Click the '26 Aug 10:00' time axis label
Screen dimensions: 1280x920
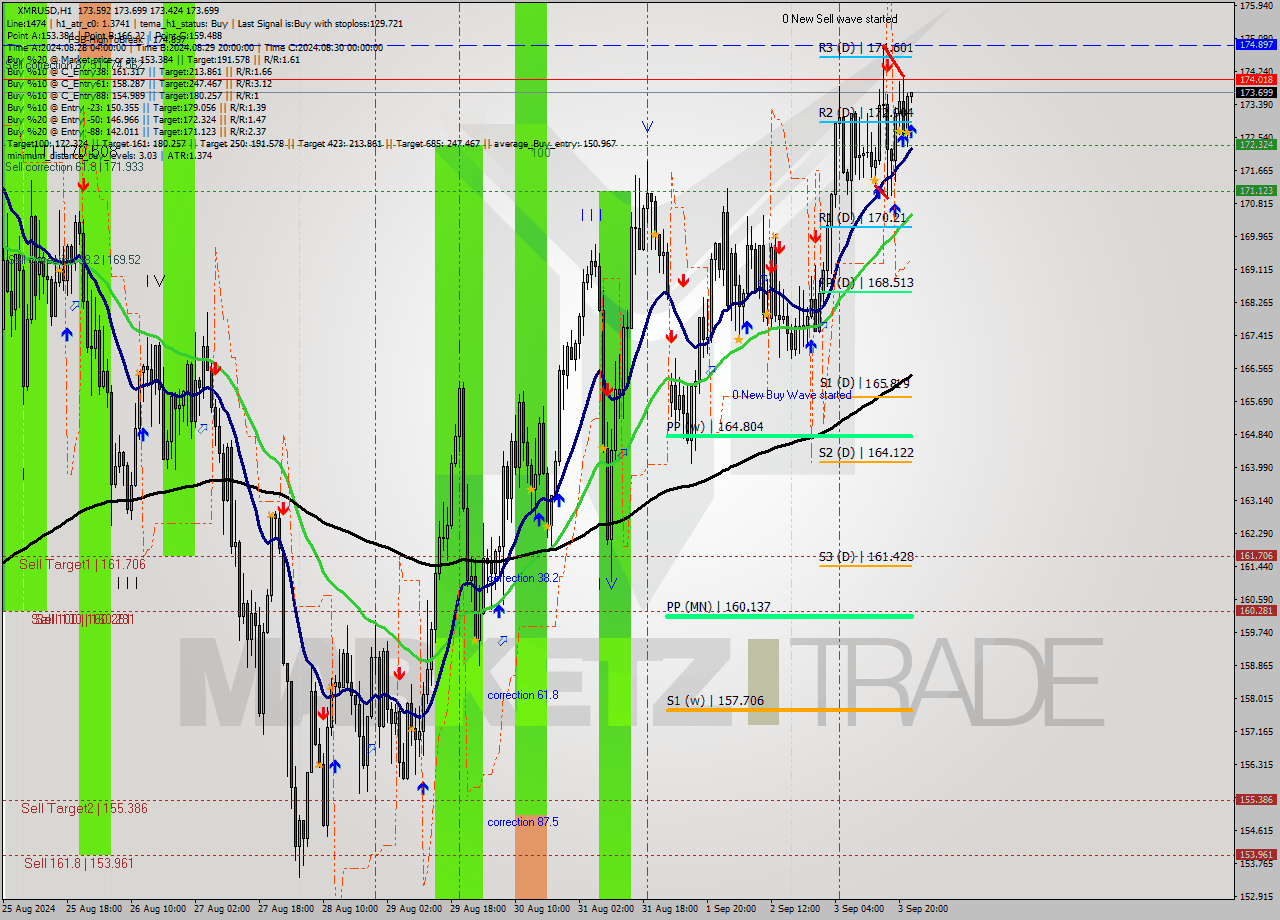coord(158,909)
